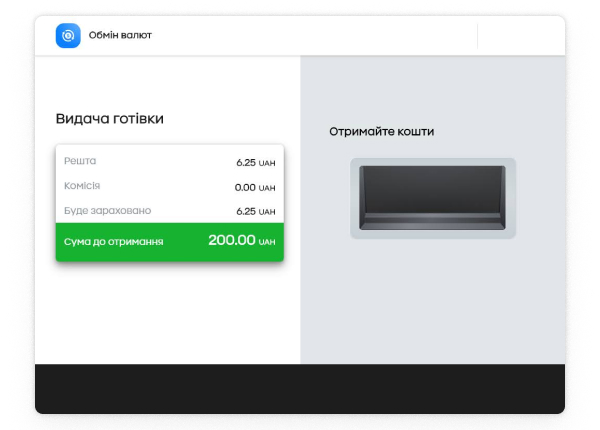Click the blue Обмін валют logo icon
This screenshot has height=430, width=600.
[68, 36]
